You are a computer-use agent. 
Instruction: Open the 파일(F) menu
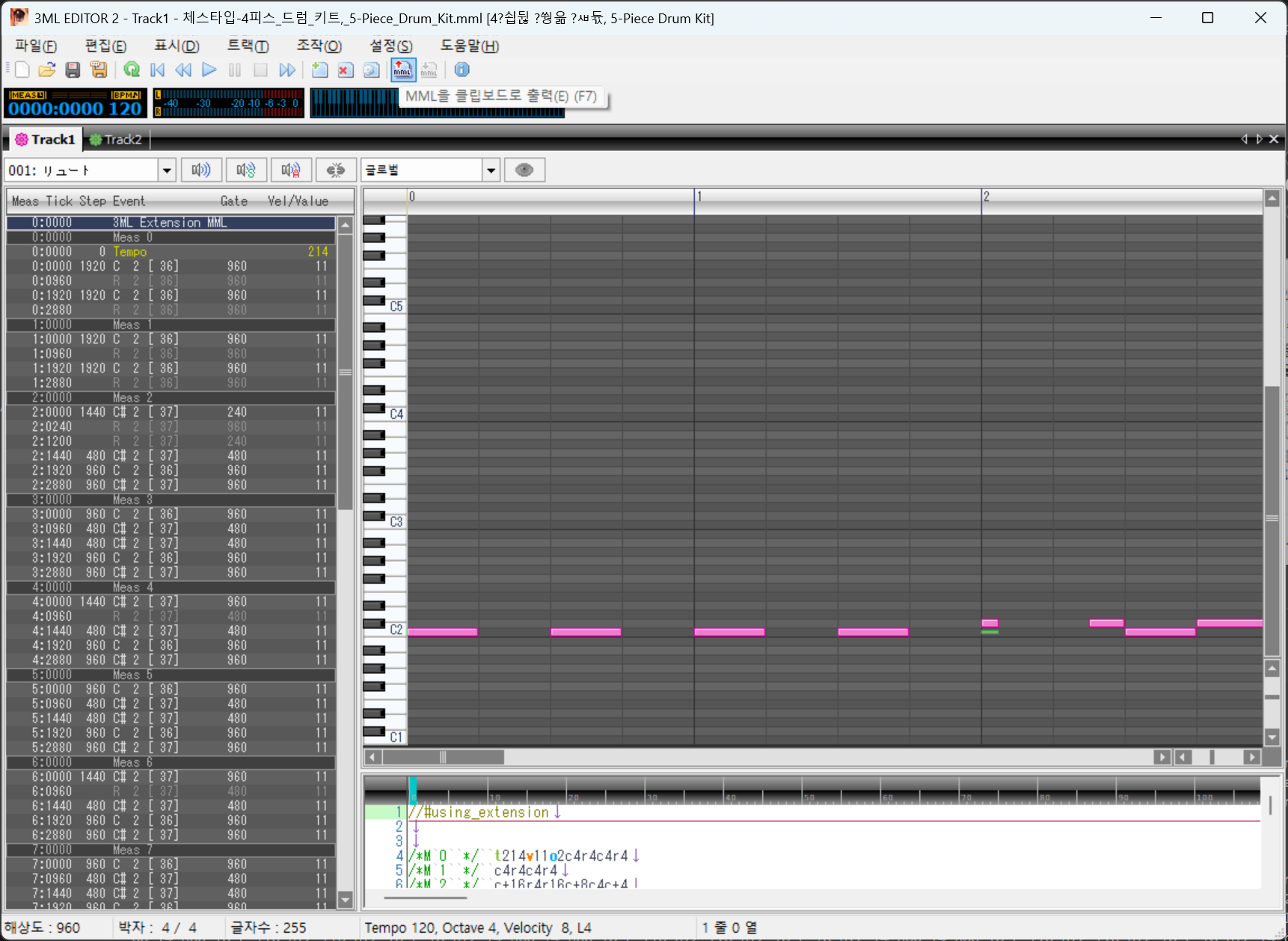36,46
